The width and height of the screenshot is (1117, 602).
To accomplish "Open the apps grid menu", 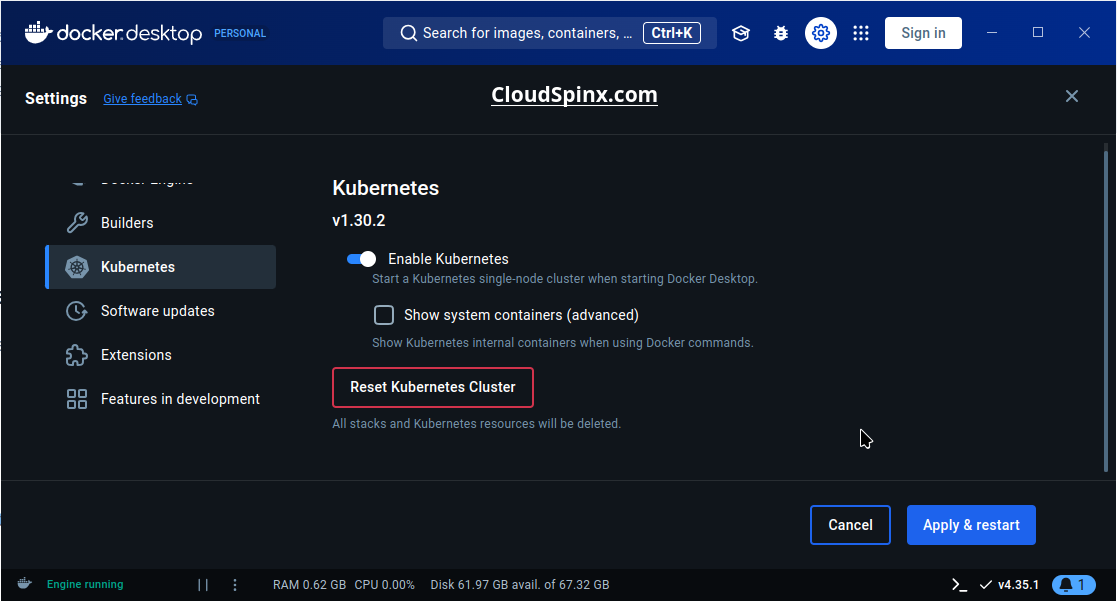I will coord(861,32).
